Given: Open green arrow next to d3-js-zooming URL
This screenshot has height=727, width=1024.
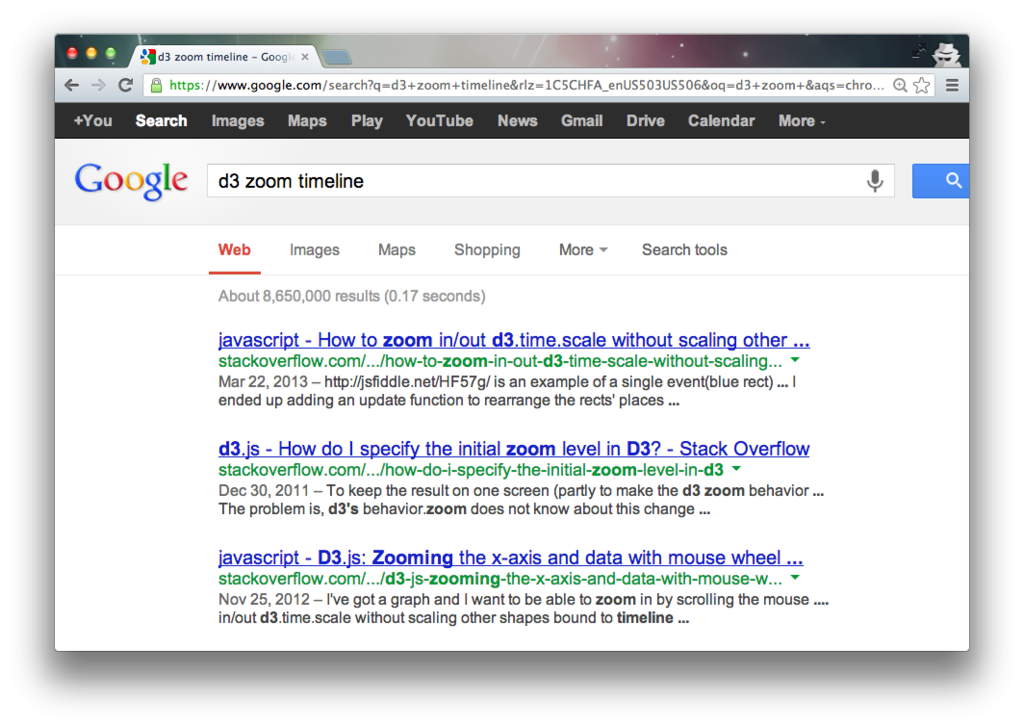Looking at the screenshot, I should (x=795, y=577).
